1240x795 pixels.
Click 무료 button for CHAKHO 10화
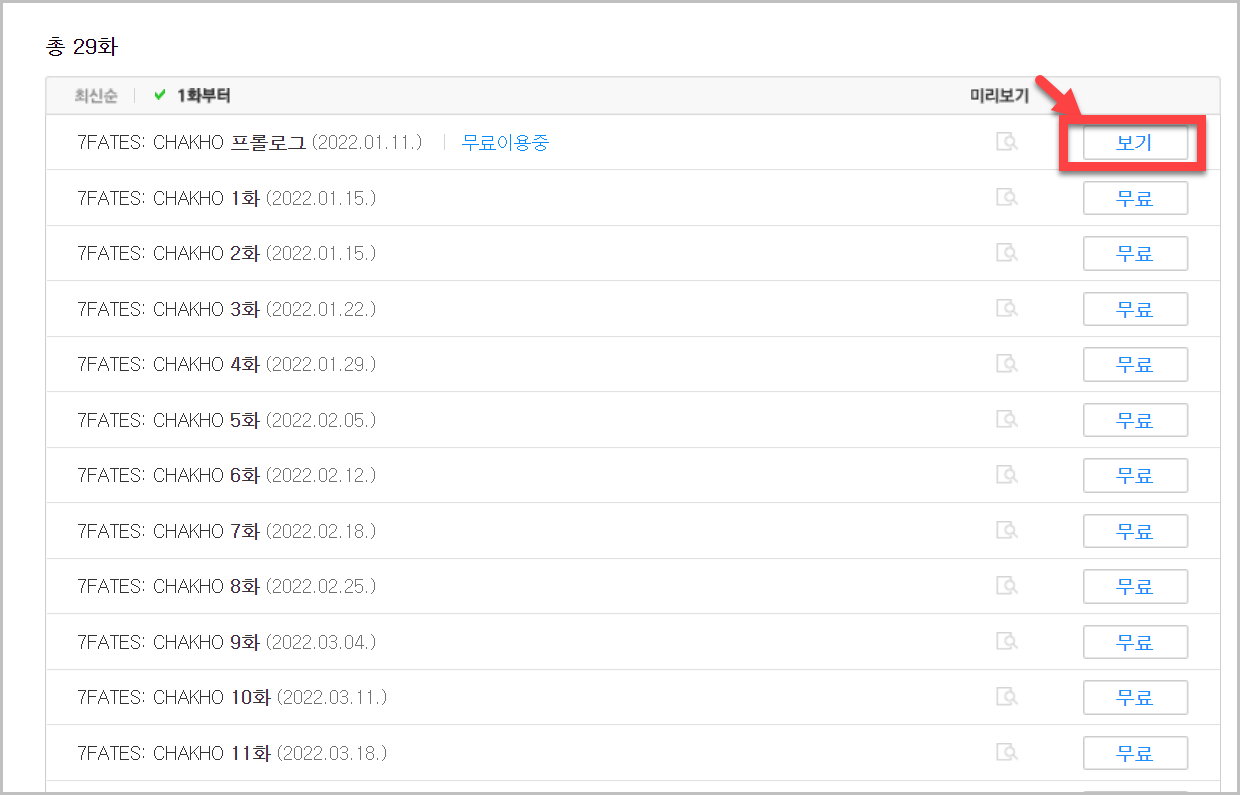pyautogui.click(x=1135, y=698)
